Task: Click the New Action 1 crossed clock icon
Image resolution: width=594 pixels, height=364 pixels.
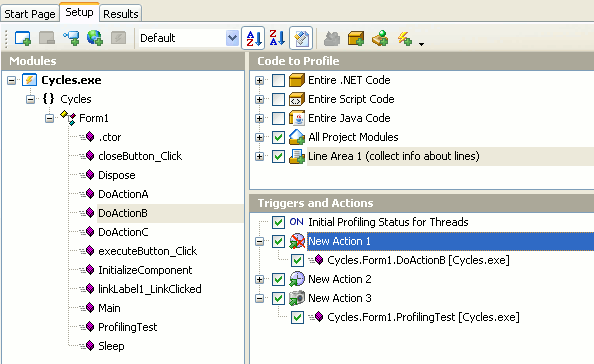Action: tap(297, 241)
